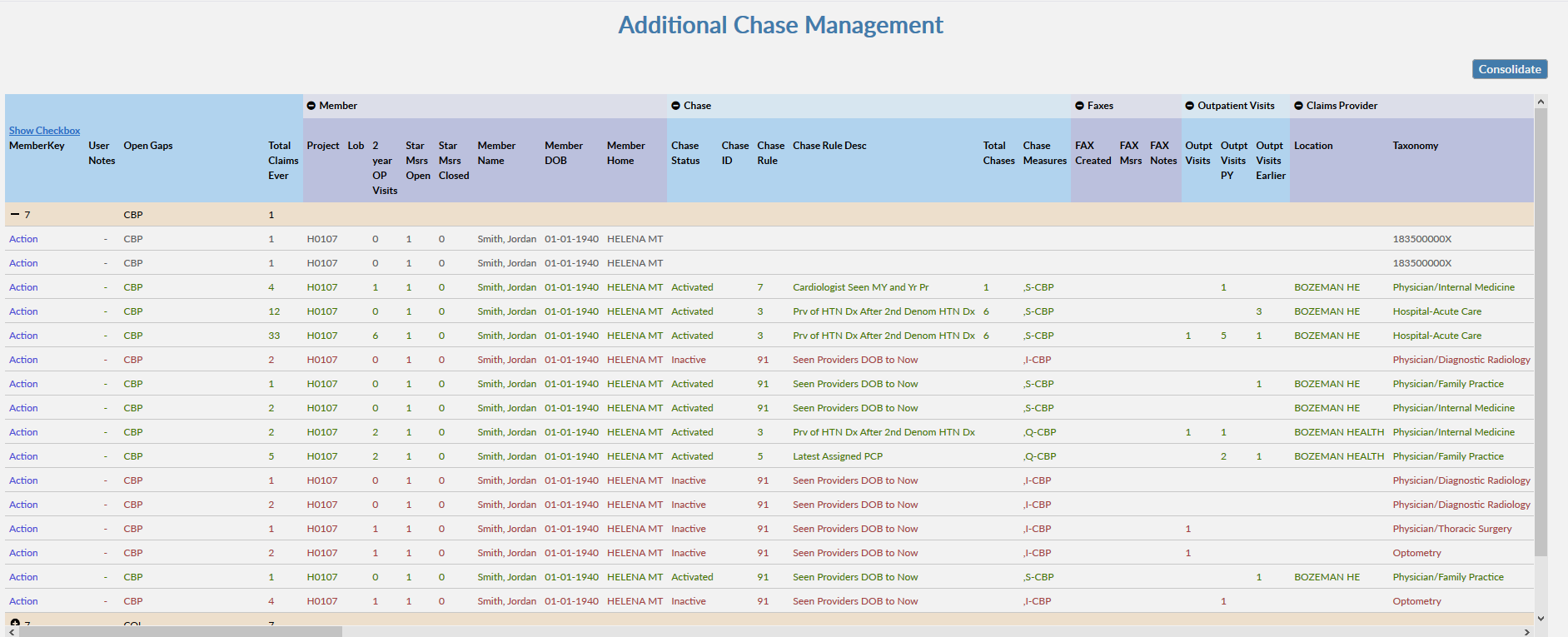
Task: Collapse the Member column group
Action: pyautogui.click(x=311, y=106)
